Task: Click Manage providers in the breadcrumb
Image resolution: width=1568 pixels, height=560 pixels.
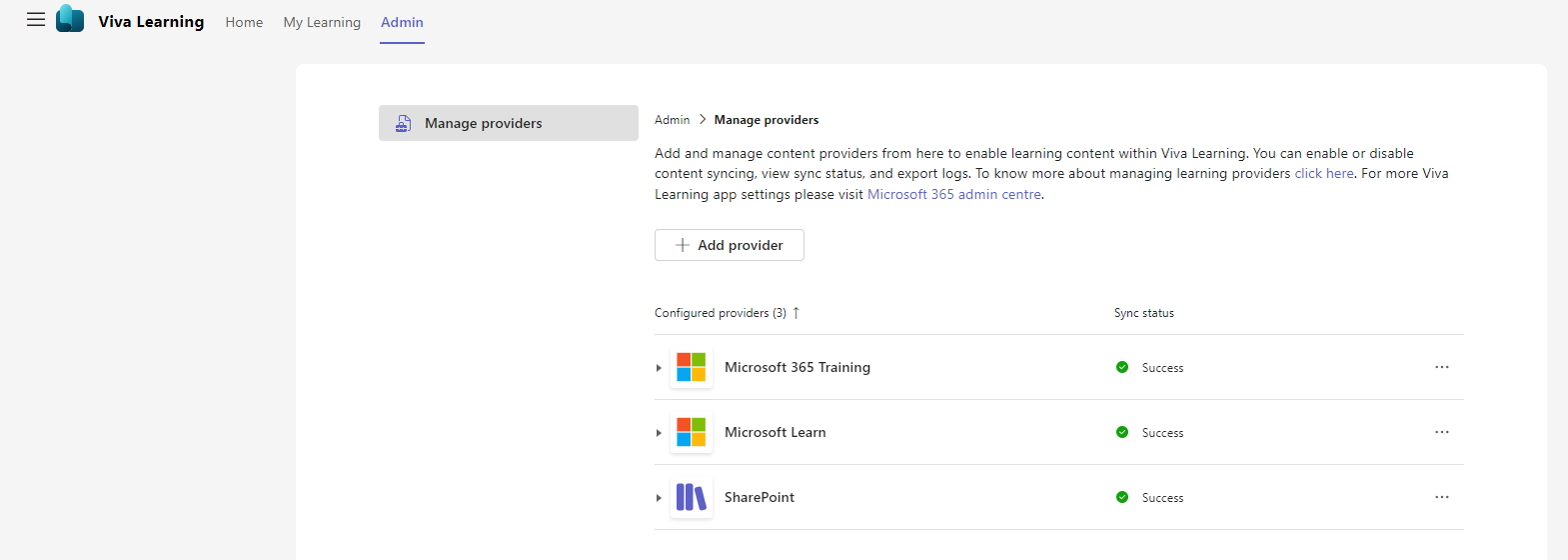Action: pos(767,120)
